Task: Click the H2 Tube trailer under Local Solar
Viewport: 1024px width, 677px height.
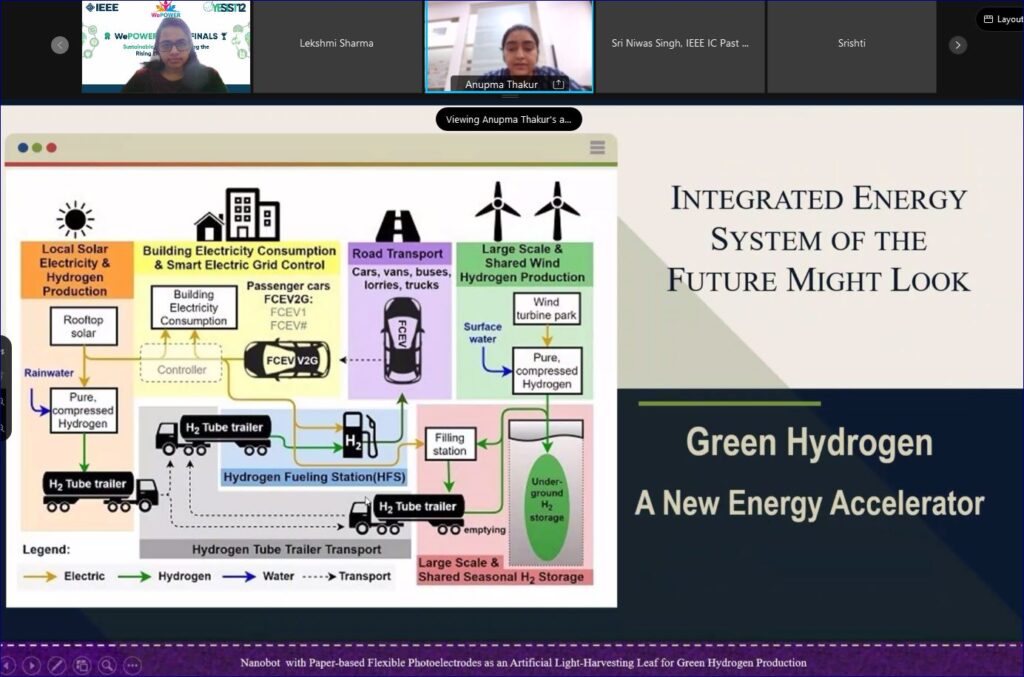Action: [101, 492]
